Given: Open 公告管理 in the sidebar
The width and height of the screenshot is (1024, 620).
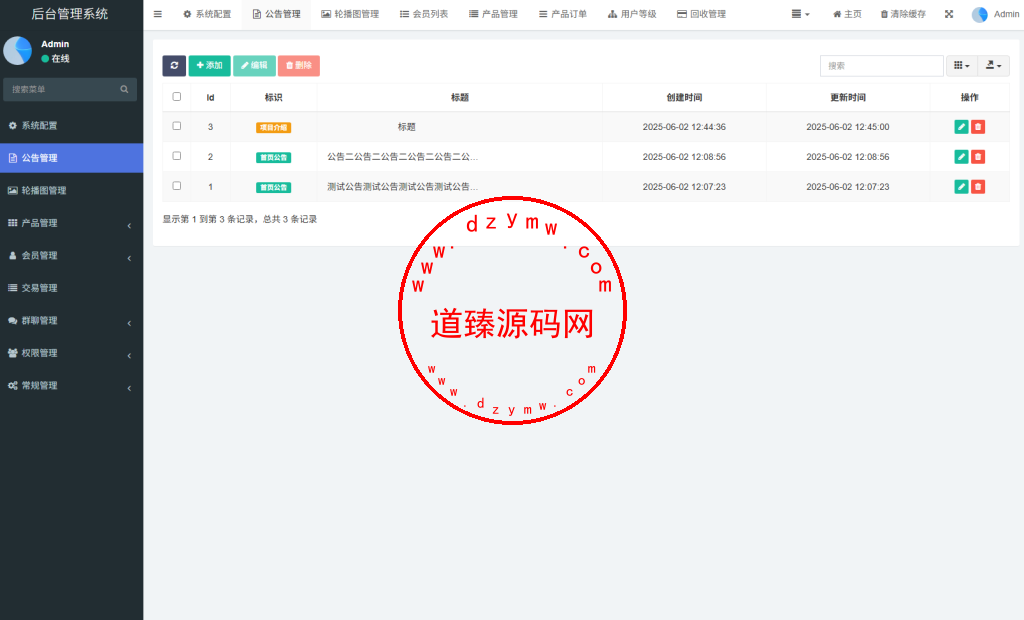Looking at the screenshot, I should point(71,158).
